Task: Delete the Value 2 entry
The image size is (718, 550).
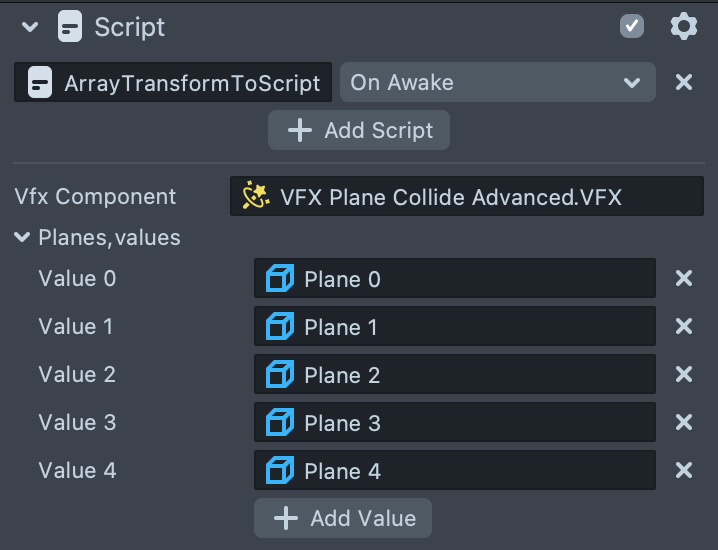Action: click(684, 374)
